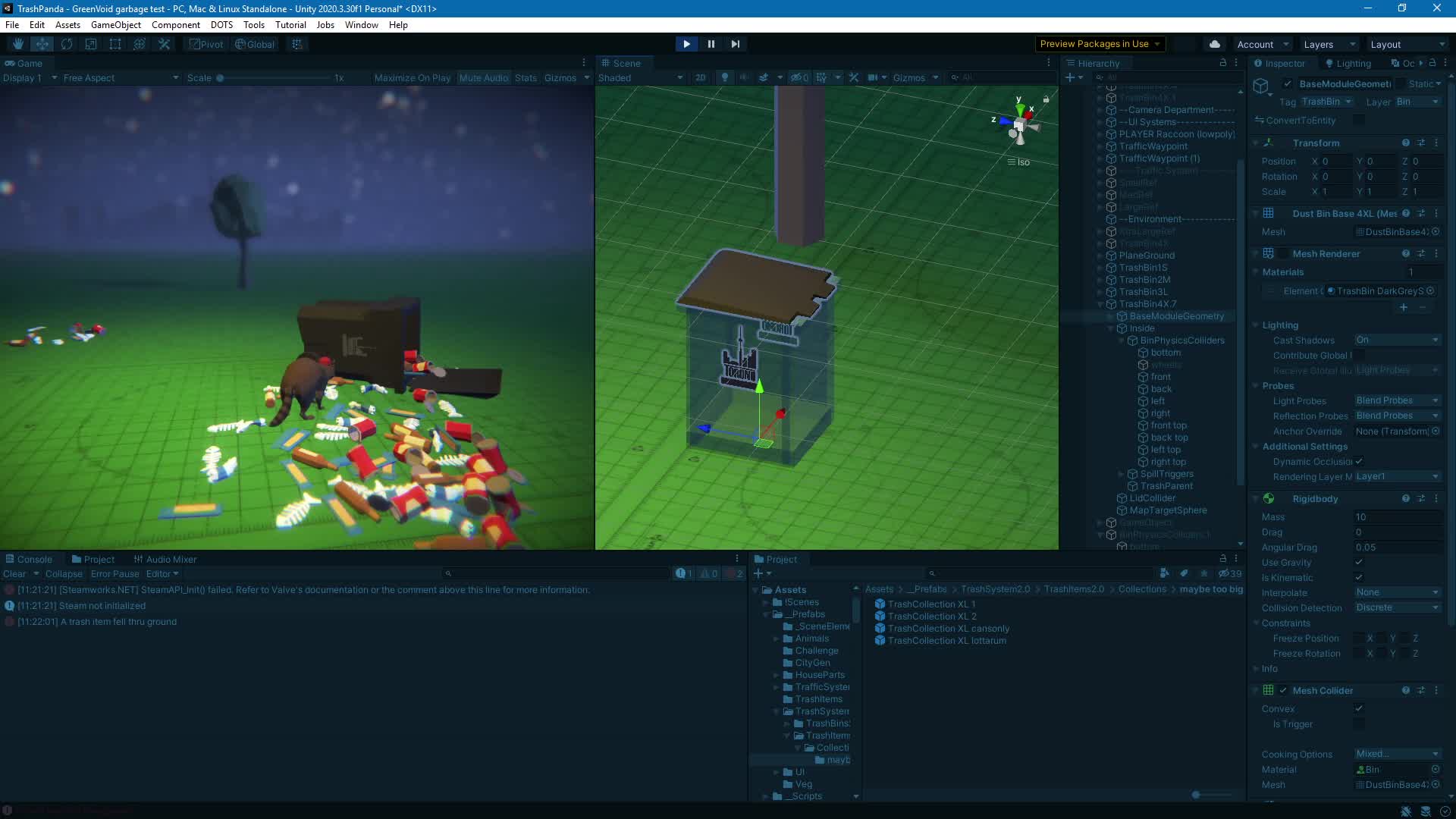Open the GameObject menu

pyautogui.click(x=115, y=24)
